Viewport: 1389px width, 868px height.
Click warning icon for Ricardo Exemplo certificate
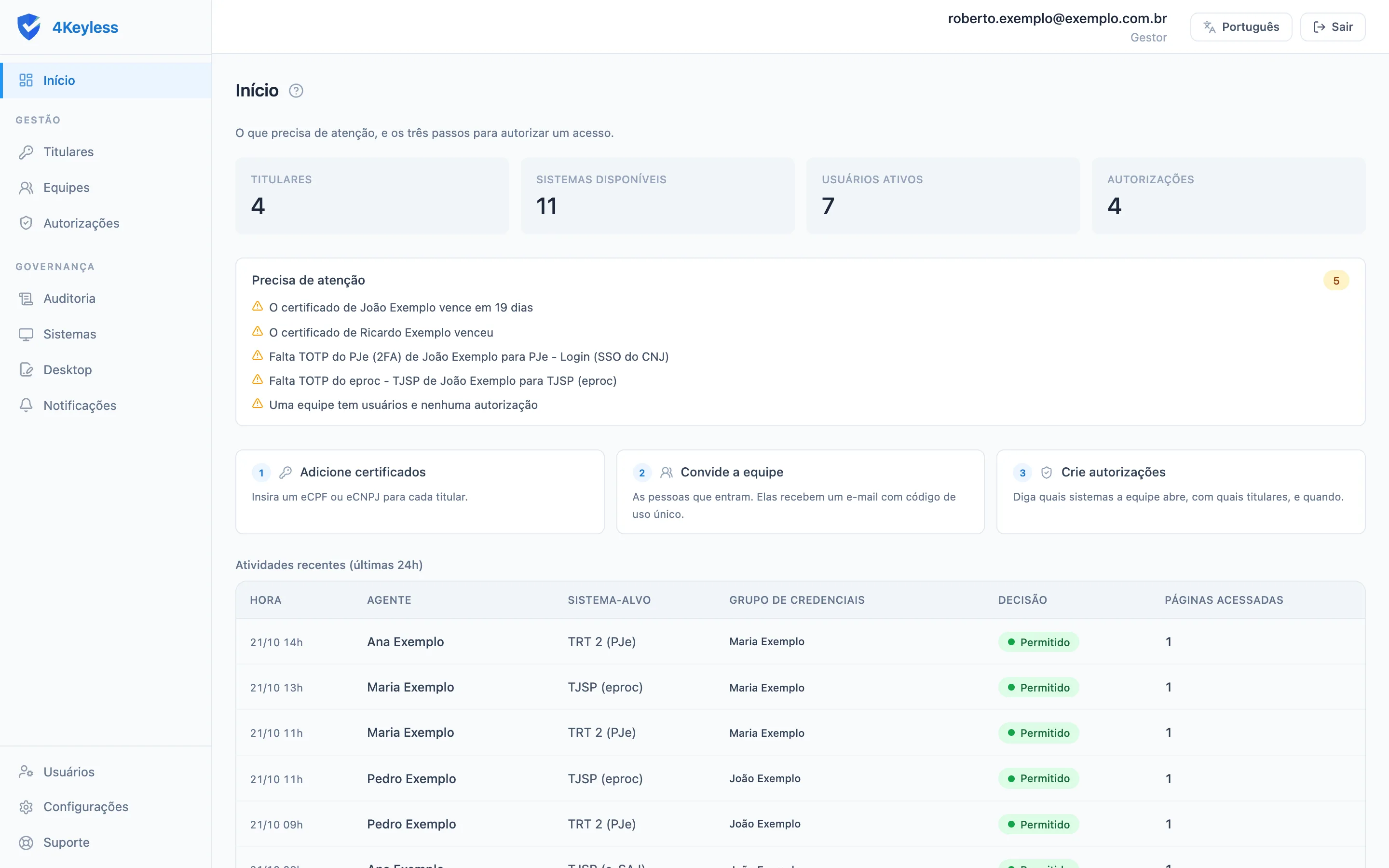pyautogui.click(x=257, y=331)
